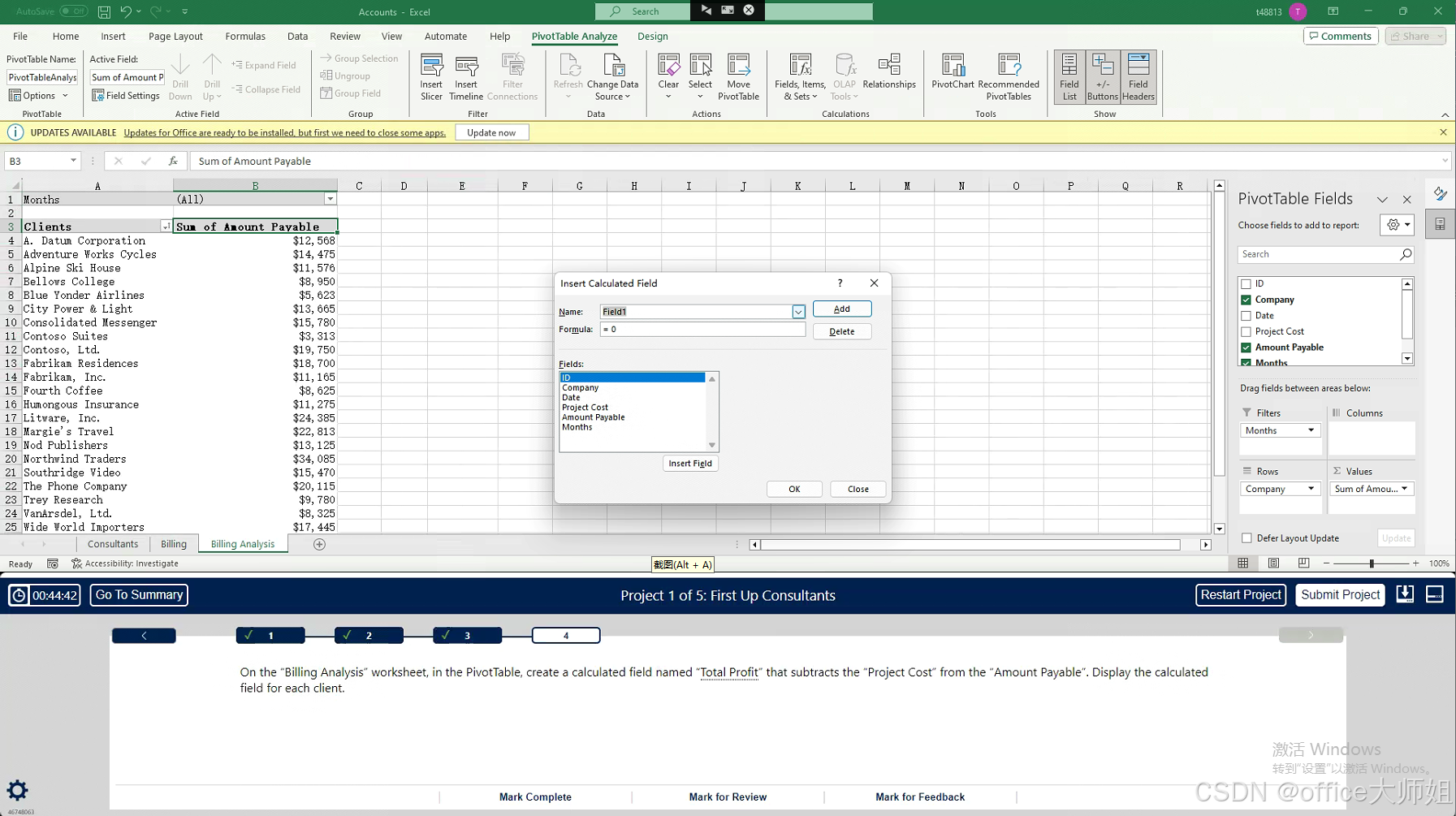
Task: Switch to the Billing sheet tab
Action: click(x=174, y=544)
